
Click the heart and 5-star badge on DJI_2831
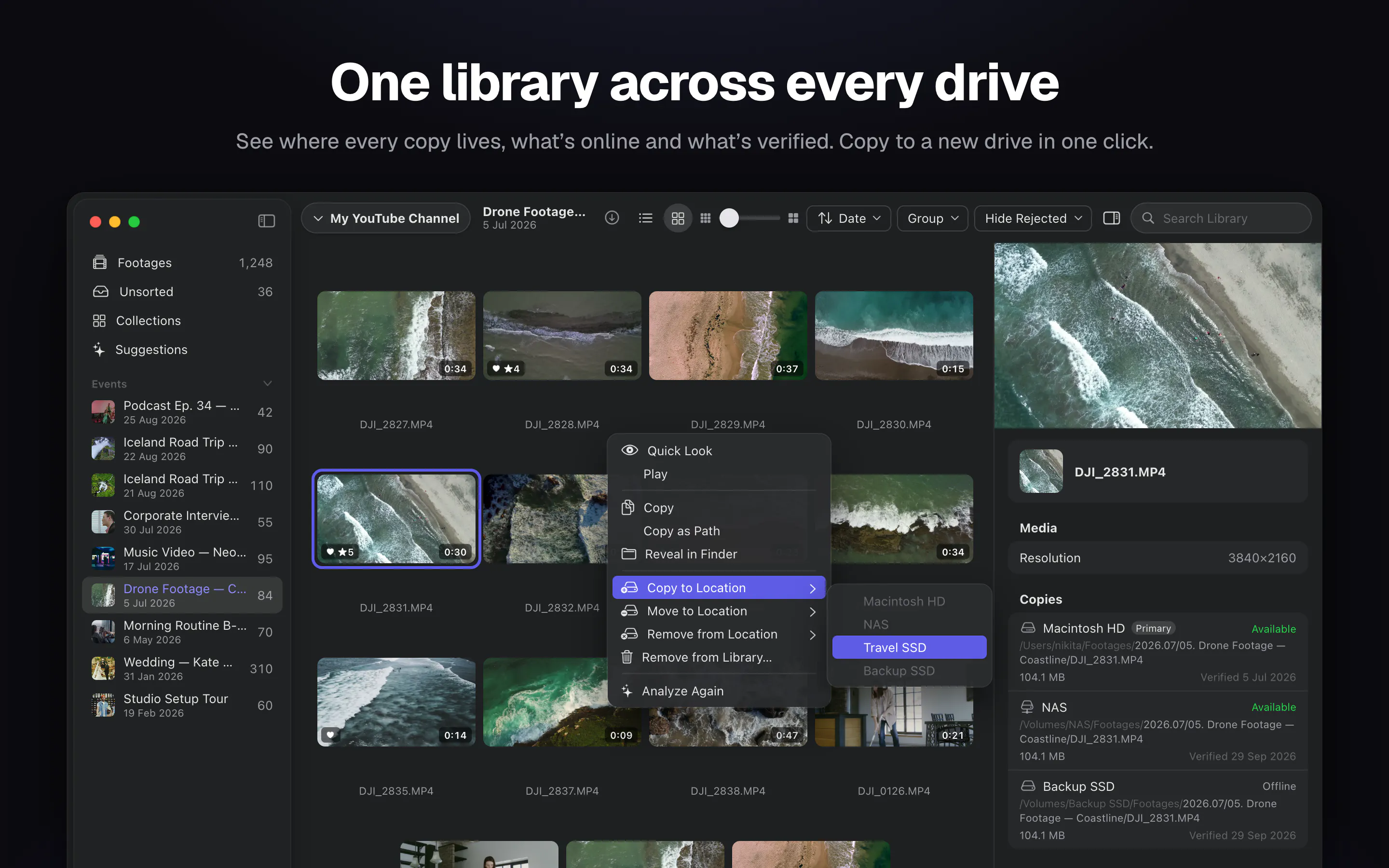click(340, 552)
